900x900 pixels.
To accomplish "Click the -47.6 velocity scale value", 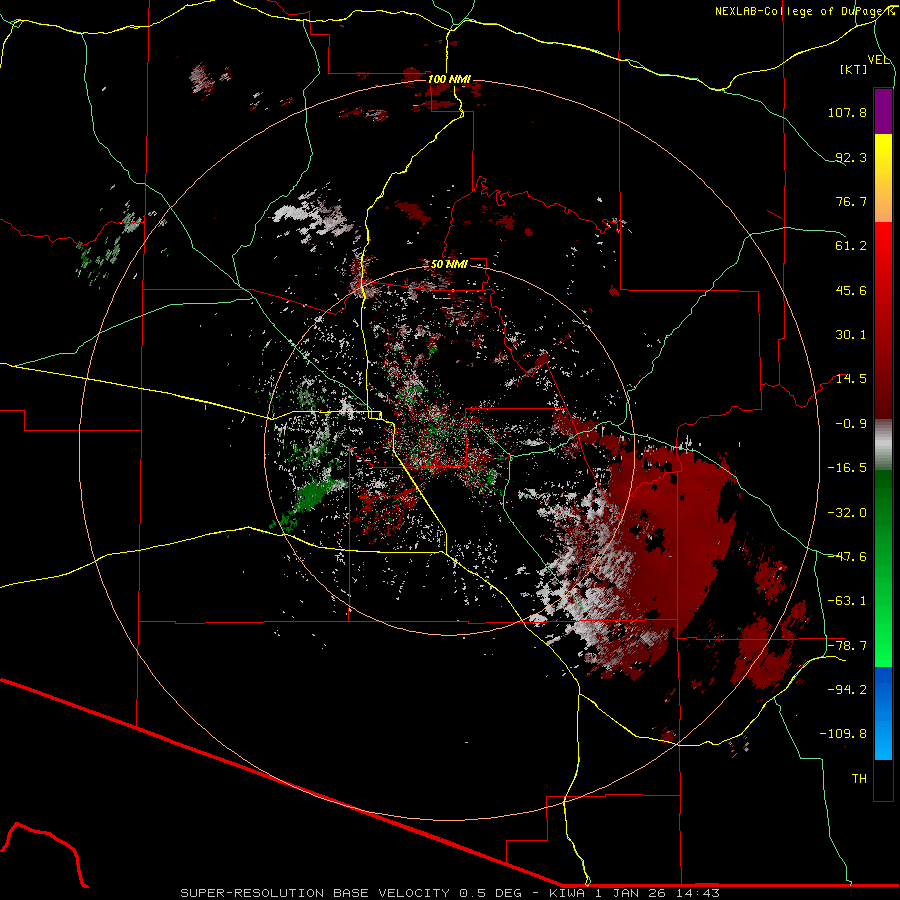I will 847,557.
